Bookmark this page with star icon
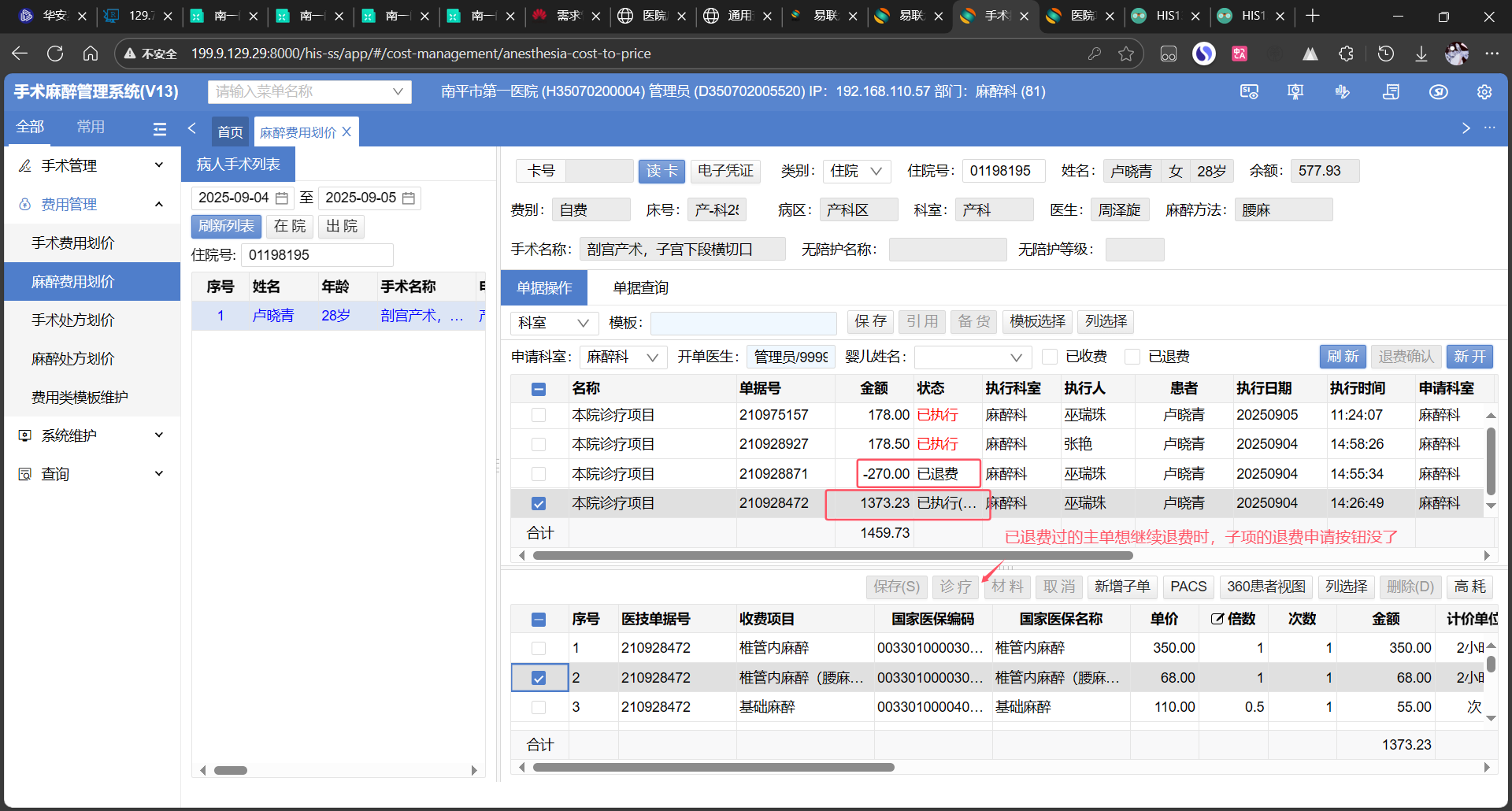 click(1126, 54)
